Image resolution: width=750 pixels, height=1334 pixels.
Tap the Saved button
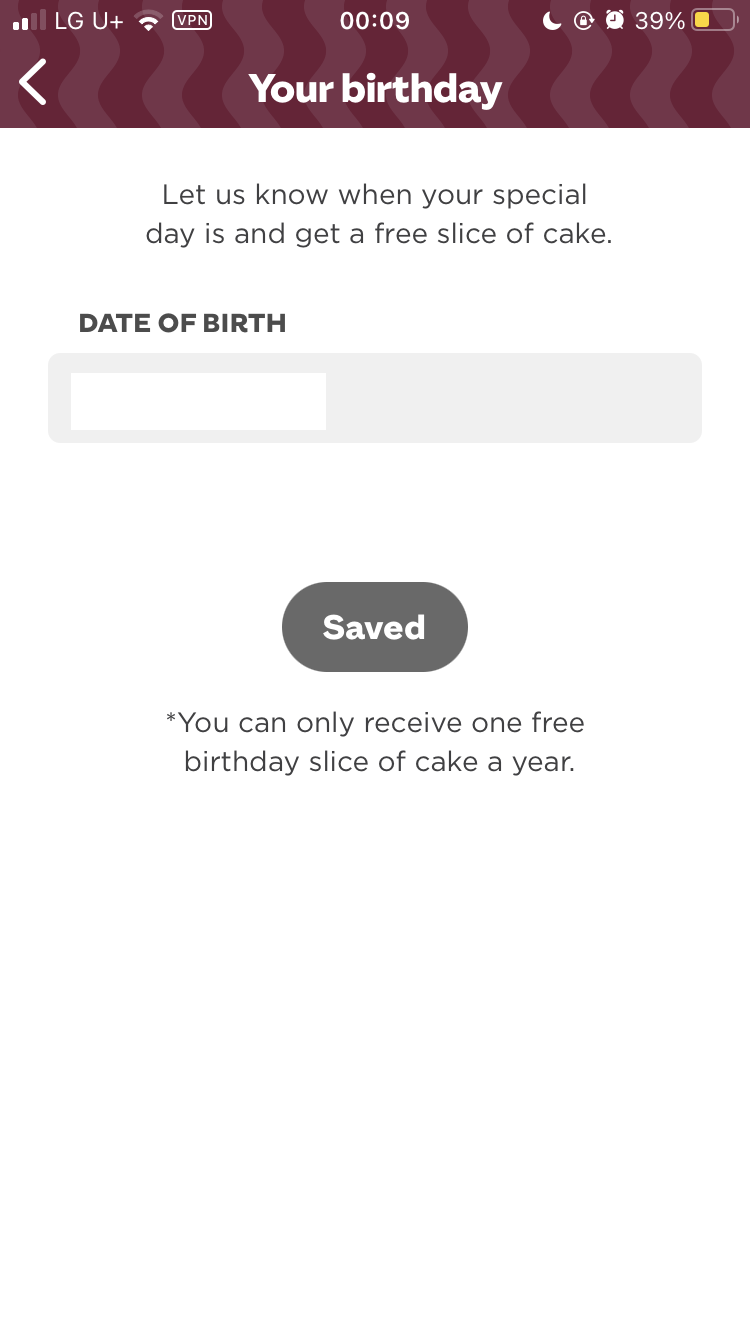375,627
